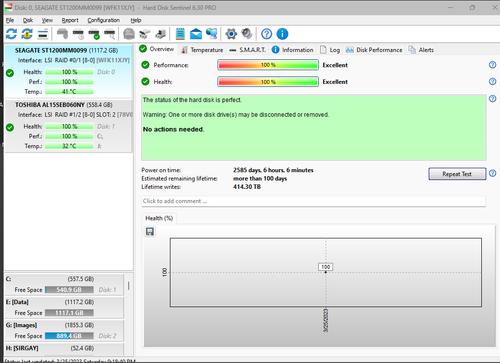500x363 pixels.
Task: Click the 'Click to add comment' field
Action: (313, 201)
